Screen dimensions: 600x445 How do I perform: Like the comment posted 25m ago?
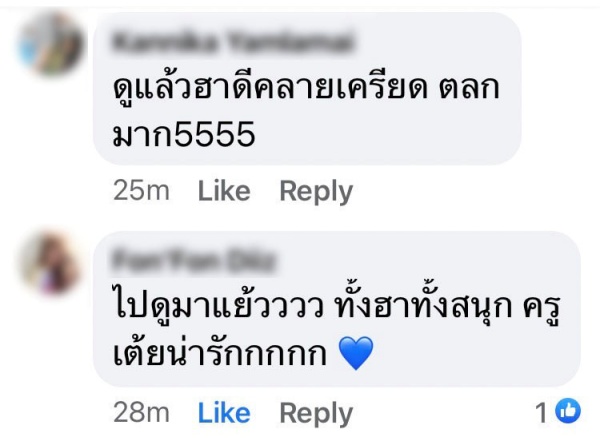pyautogui.click(x=224, y=191)
